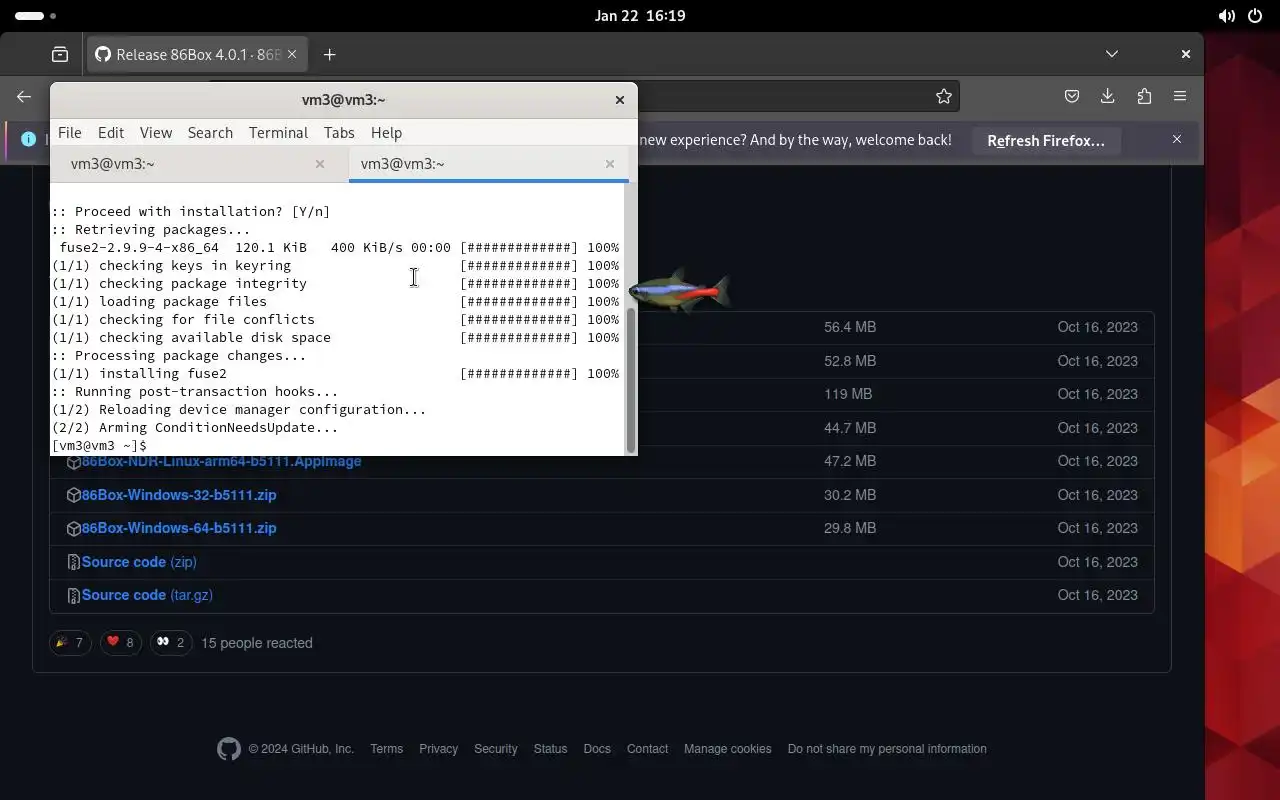This screenshot has width=1280, height=800.
Task: Open the terminal Edit menu
Action: [111, 132]
